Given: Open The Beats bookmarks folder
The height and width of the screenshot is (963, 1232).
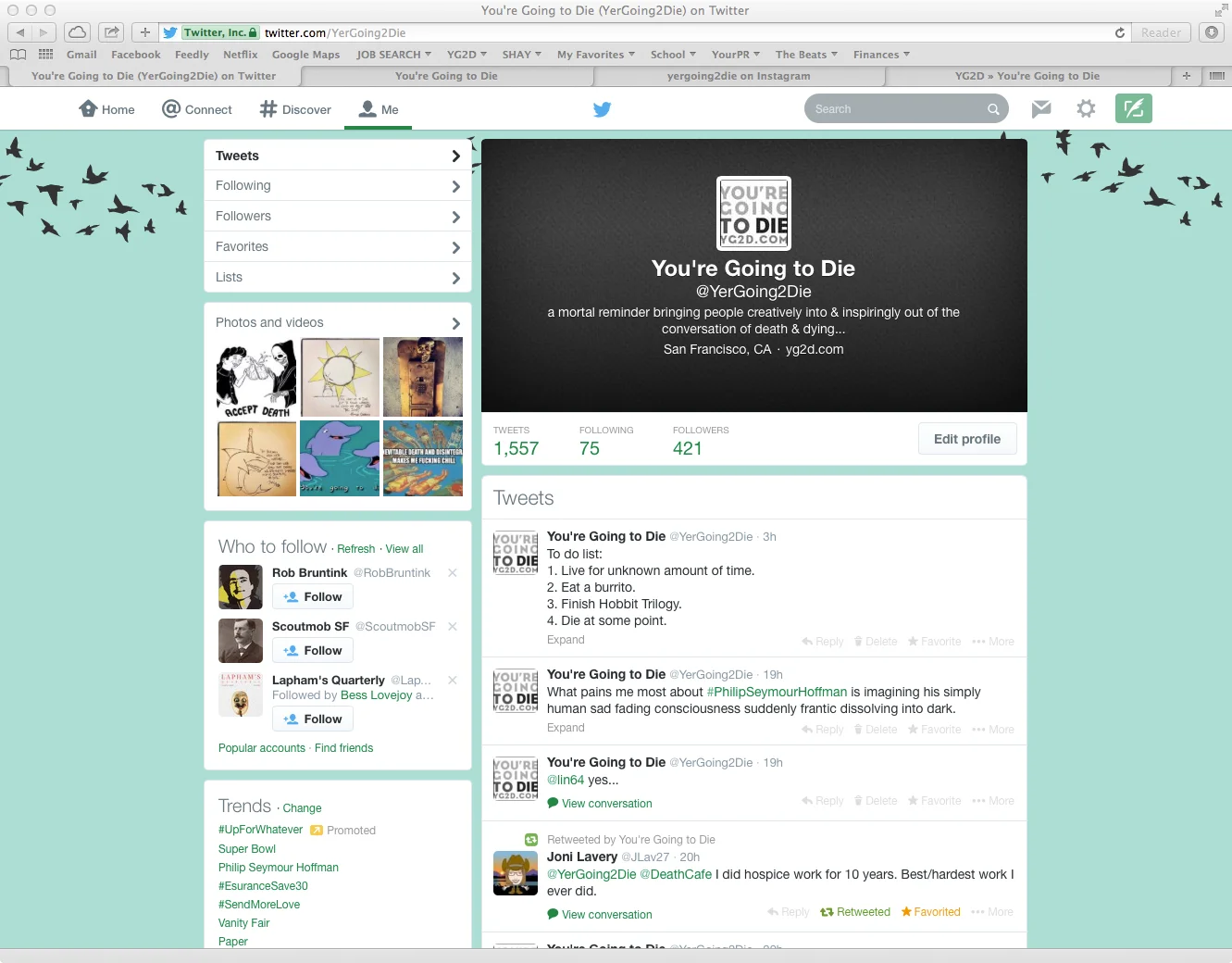Looking at the screenshot, I should tap(806, 55).
